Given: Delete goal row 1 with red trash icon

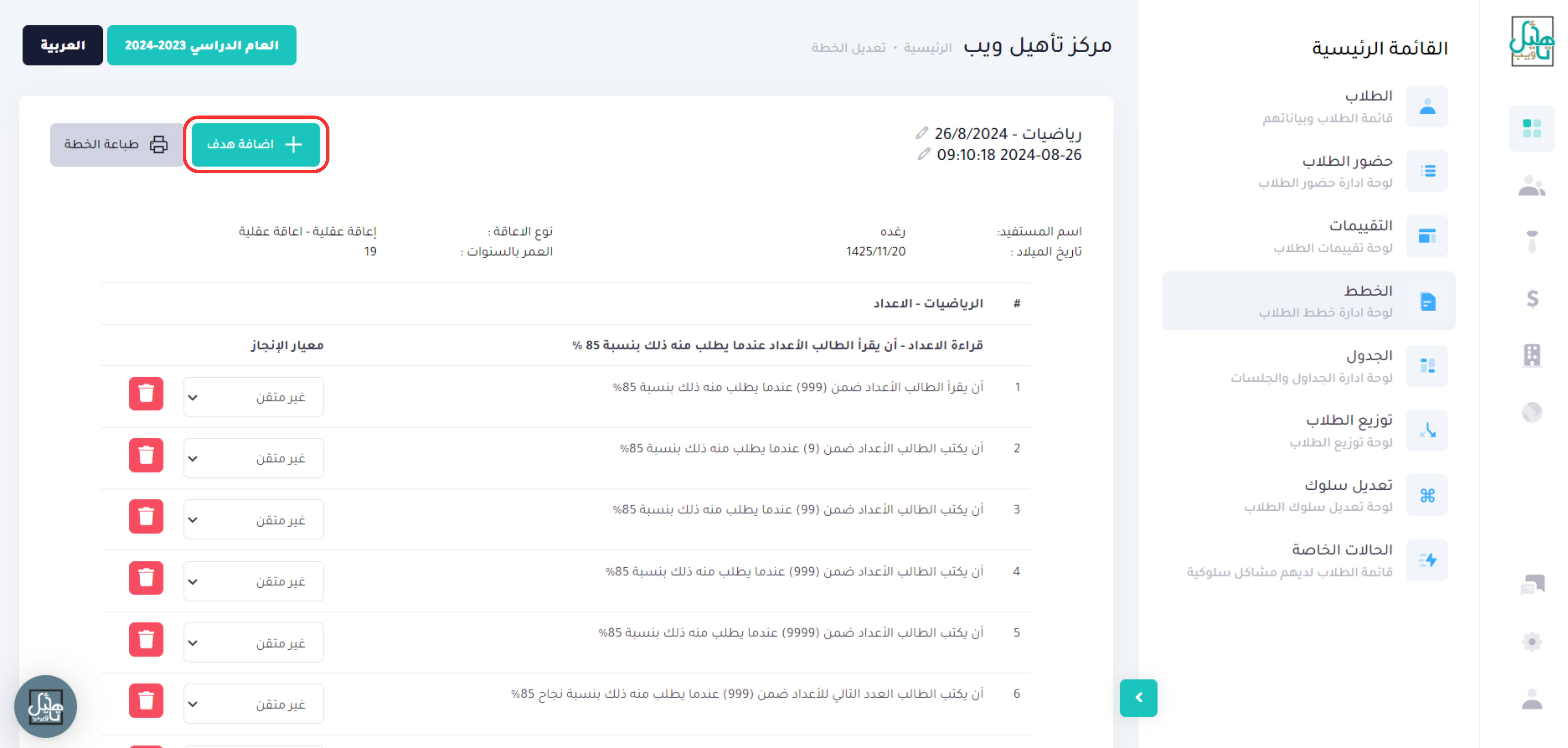Looking at the screenshot, I should click(x=146, y=394).
